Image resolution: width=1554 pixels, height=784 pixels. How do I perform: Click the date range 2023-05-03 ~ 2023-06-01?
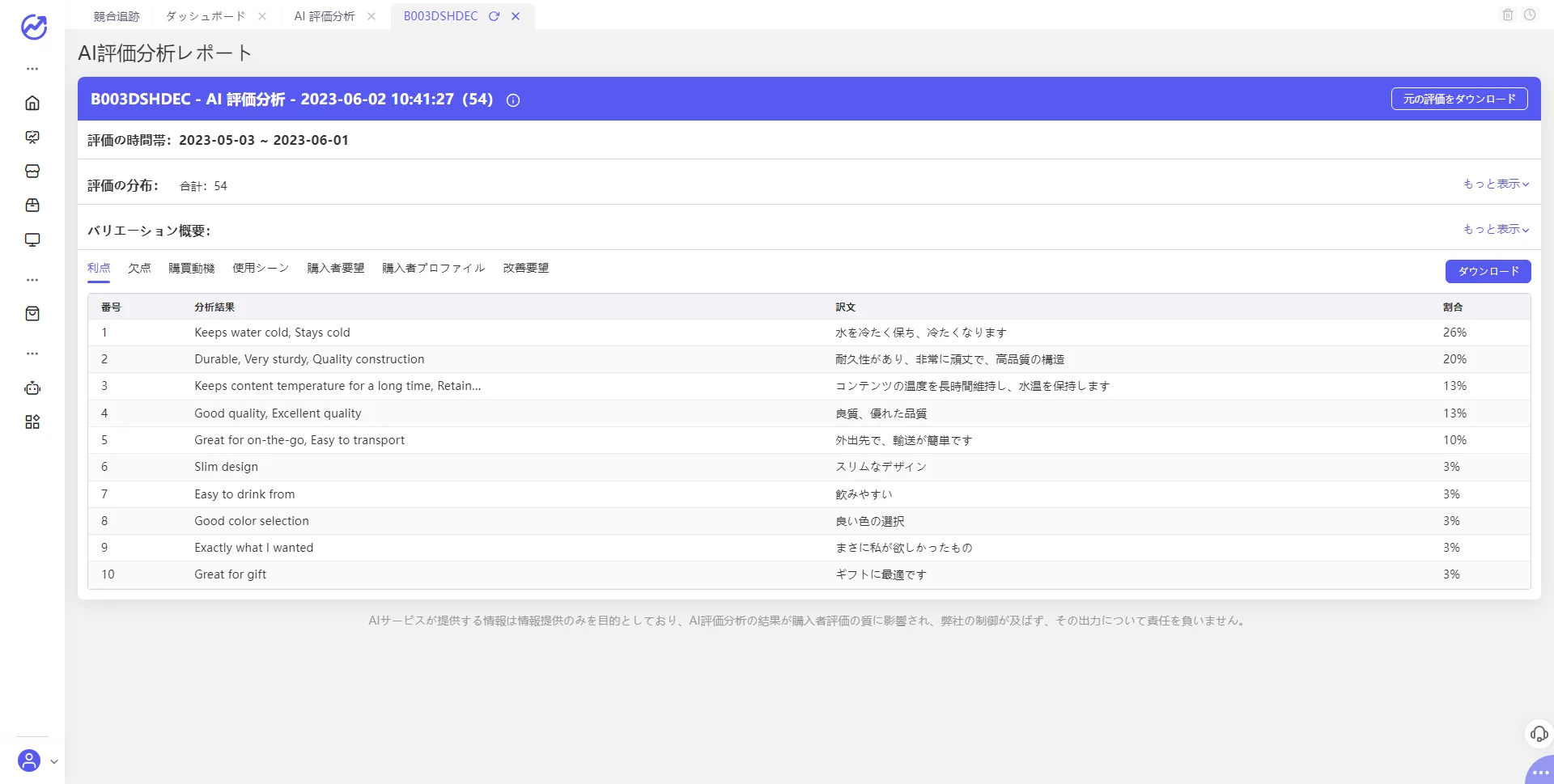coord(264,140)
